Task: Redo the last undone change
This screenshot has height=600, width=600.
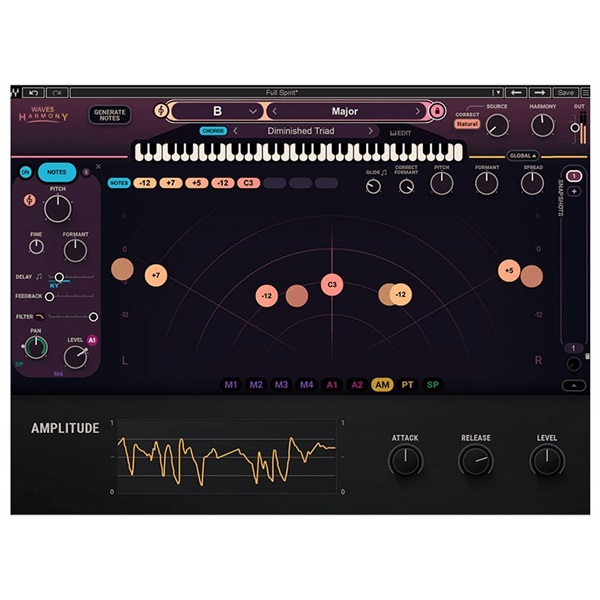Action: tap(57, 93)
